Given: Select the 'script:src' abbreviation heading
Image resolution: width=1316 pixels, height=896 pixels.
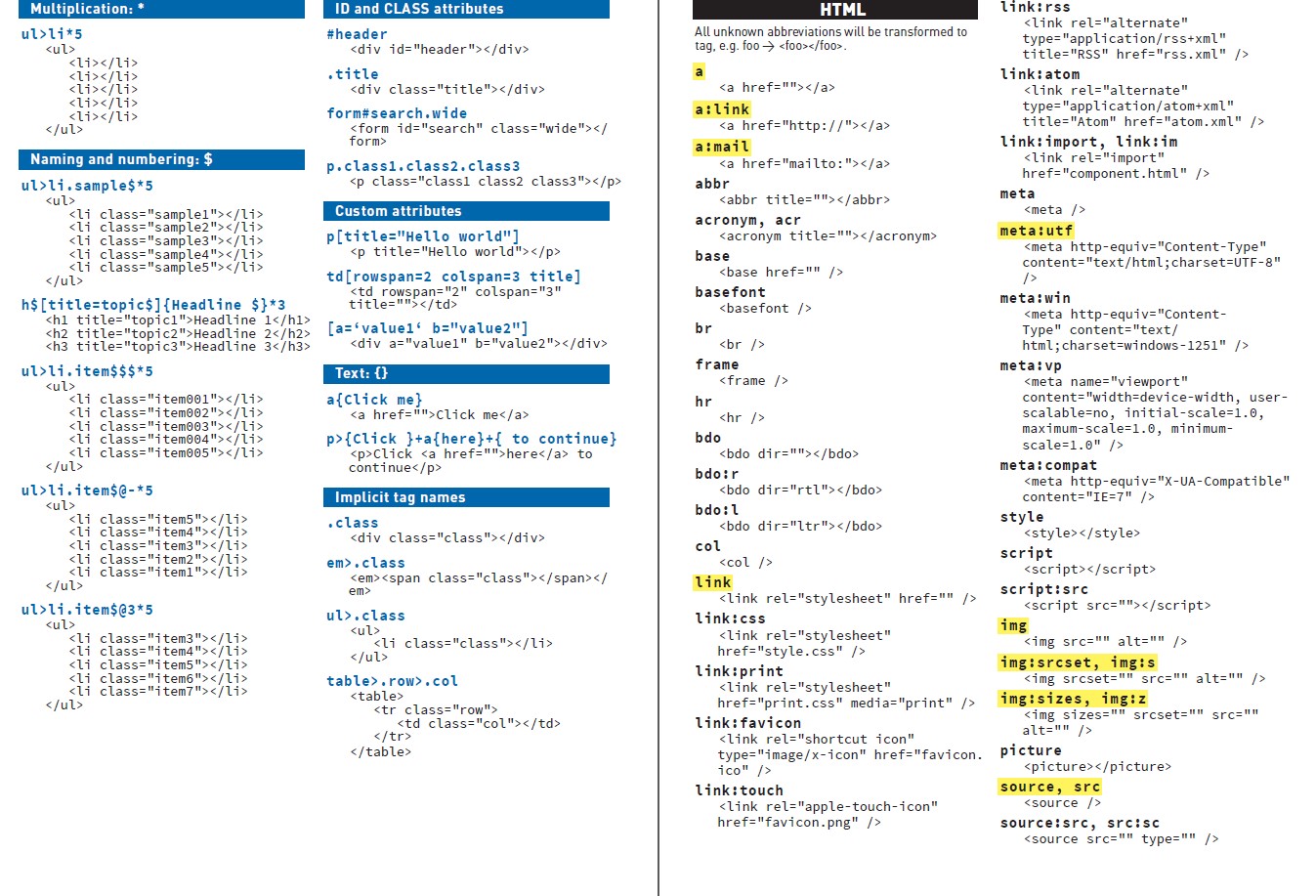Looking at the screenshot, I should [1043, 589].
